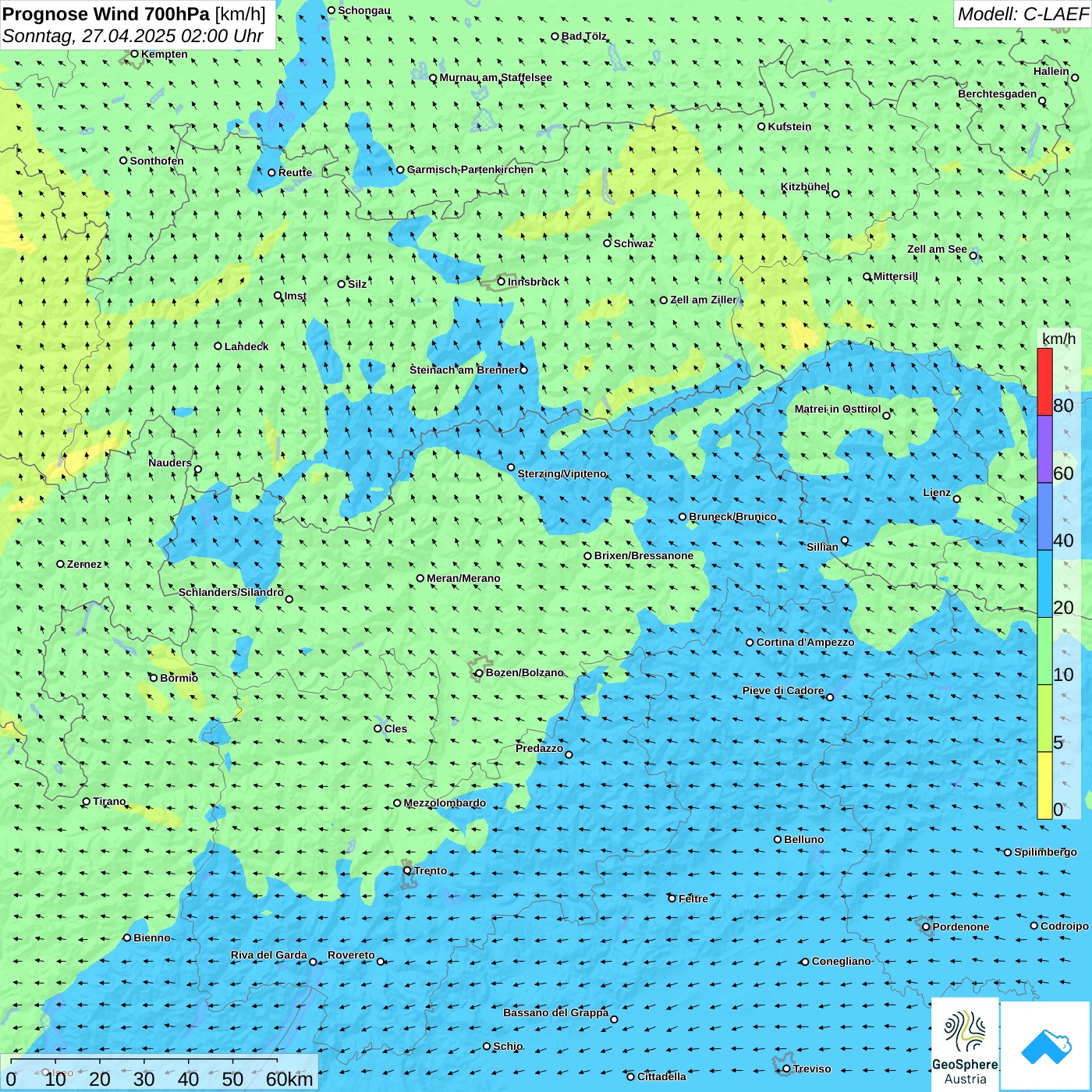The image size is (1092, 1092).
Task: Click the Treviso city label
Action: click(x=811, y=1069)
